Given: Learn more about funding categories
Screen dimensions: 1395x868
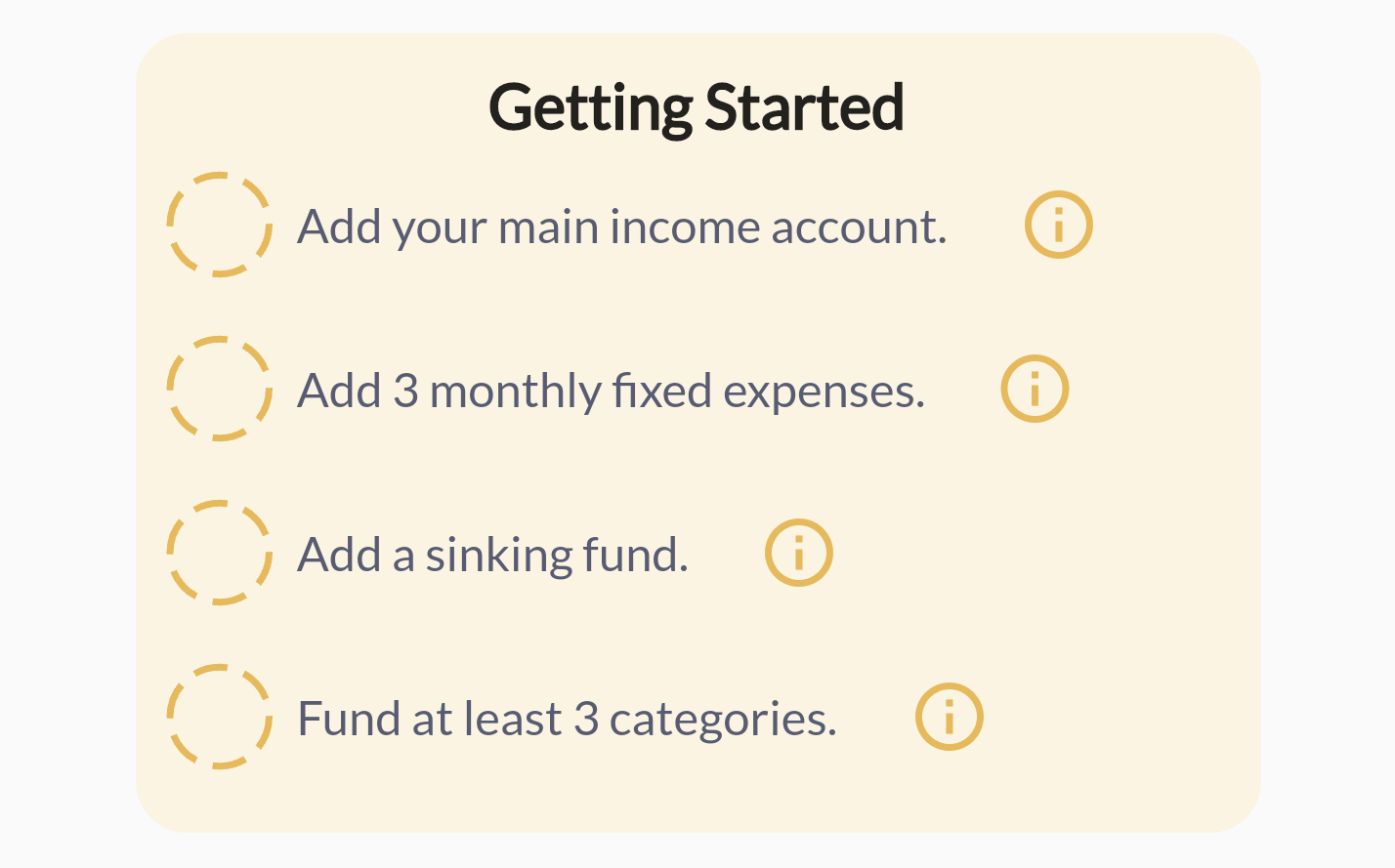Looking at the screenshot, I should click(949, 717).
